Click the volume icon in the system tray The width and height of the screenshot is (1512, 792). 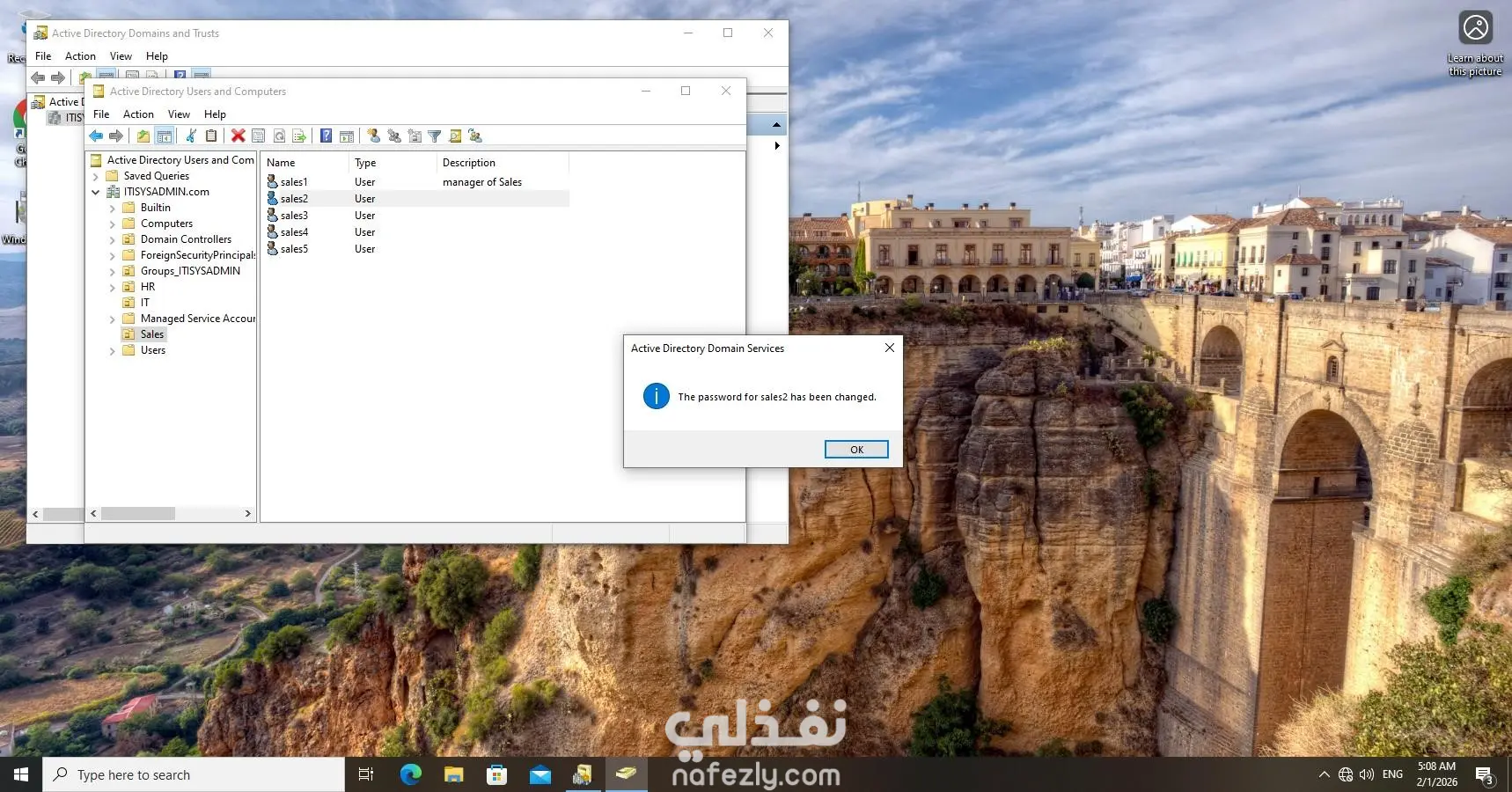[x=1366, y=774]
